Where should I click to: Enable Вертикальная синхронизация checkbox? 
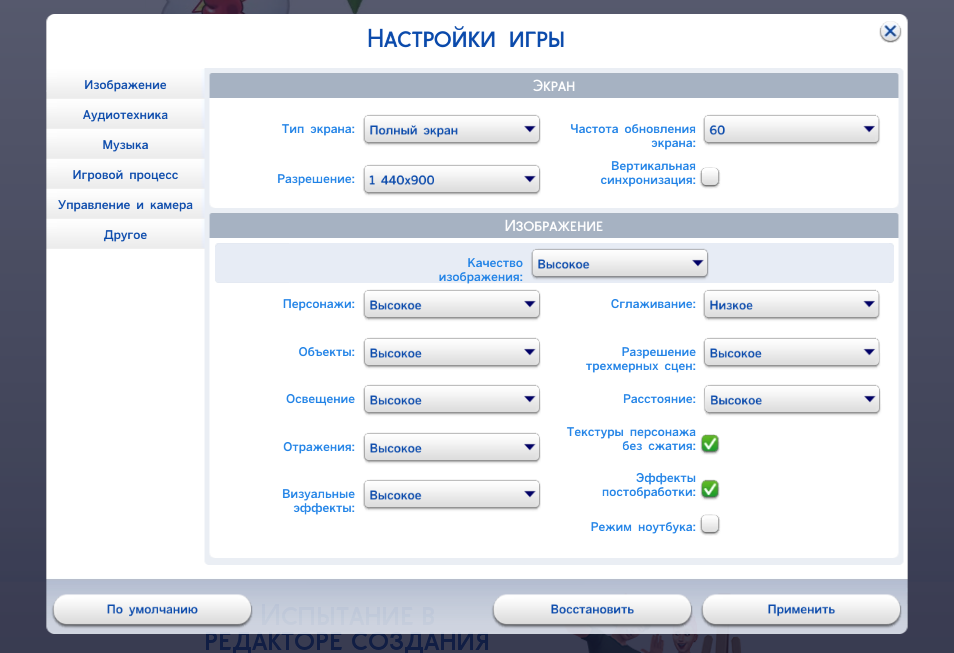point(710,177)
